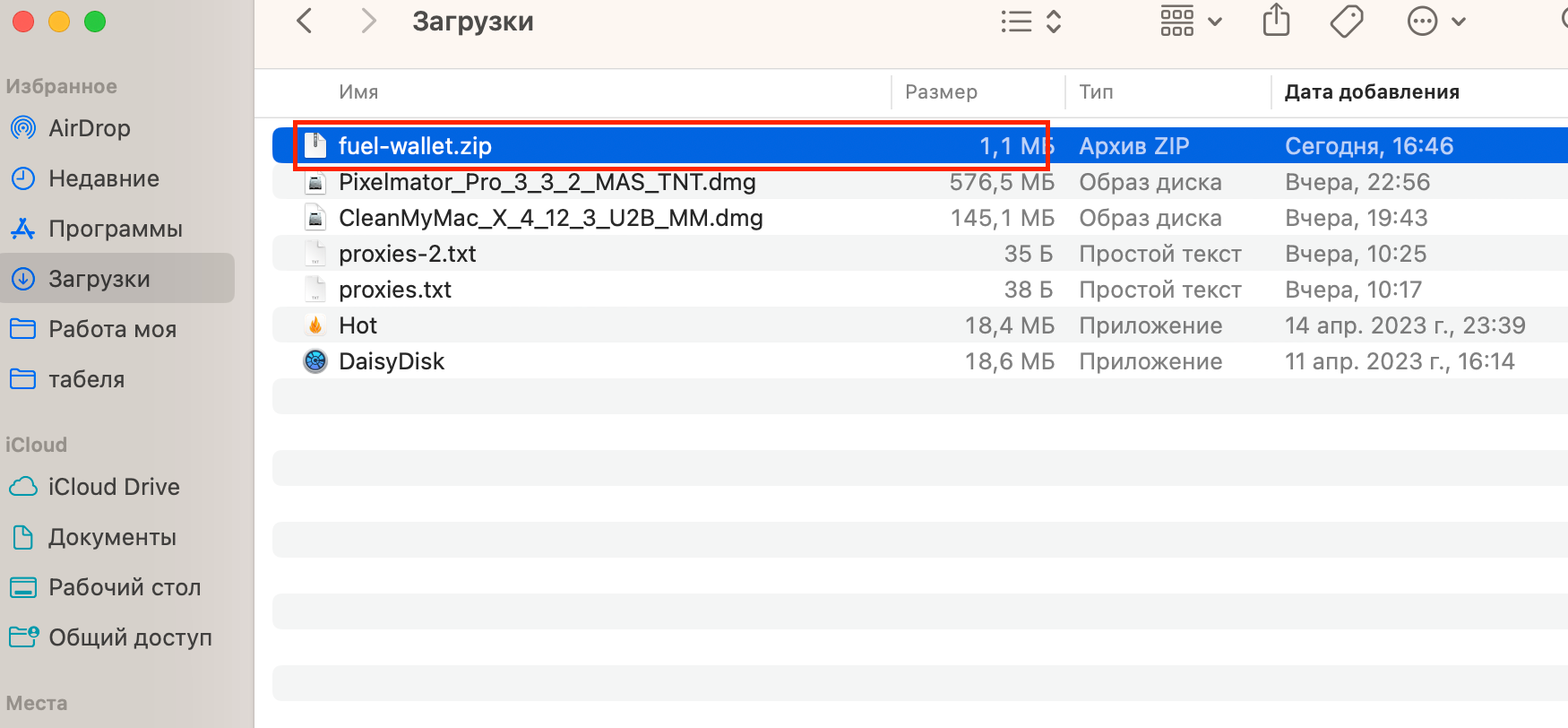Open Программы in the sidebar
The width and height of the screenshot is (1568, 728).
pyautogui.click(x=117, y=229)
